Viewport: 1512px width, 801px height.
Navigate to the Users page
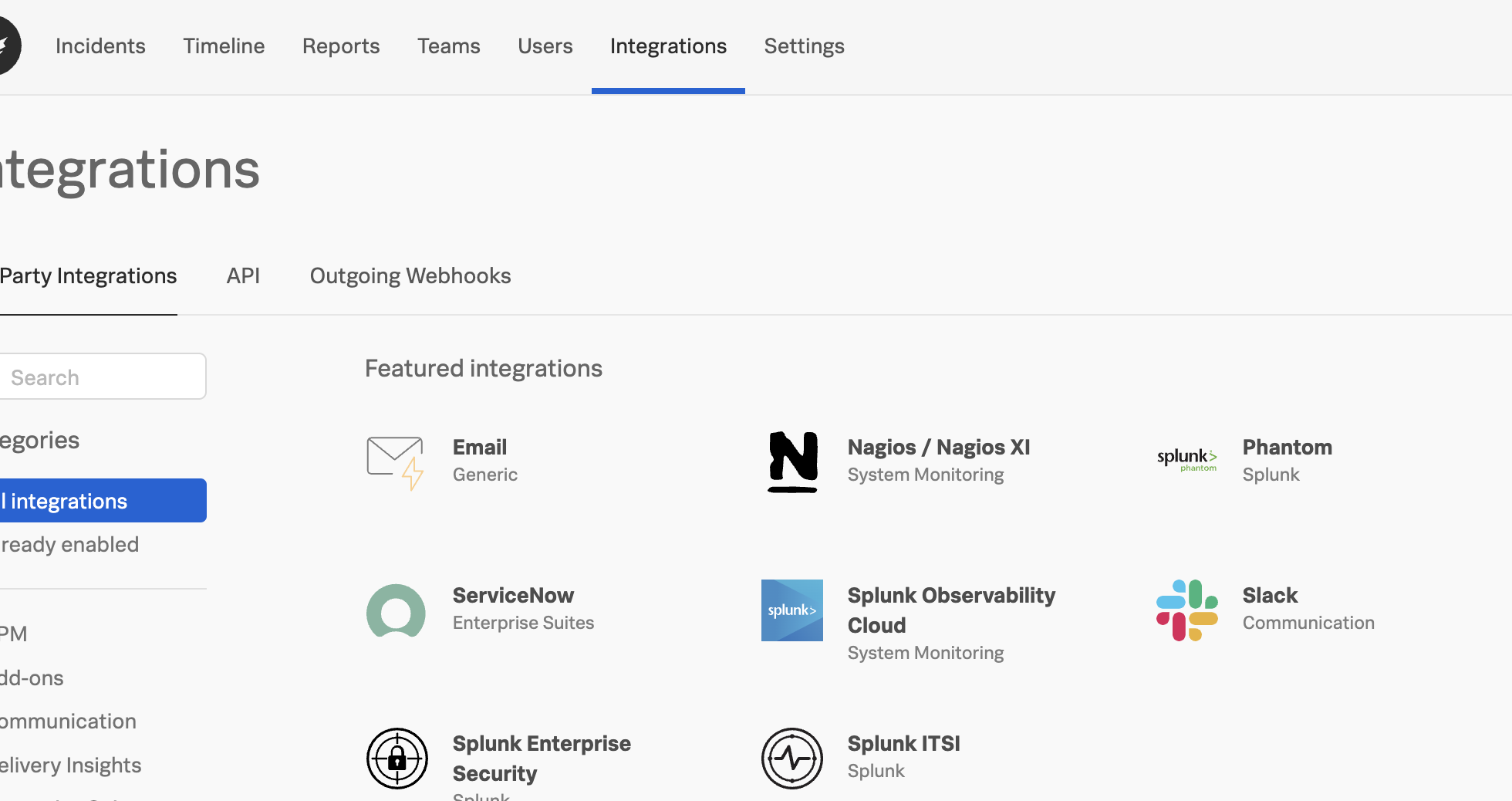coord(545,46)
